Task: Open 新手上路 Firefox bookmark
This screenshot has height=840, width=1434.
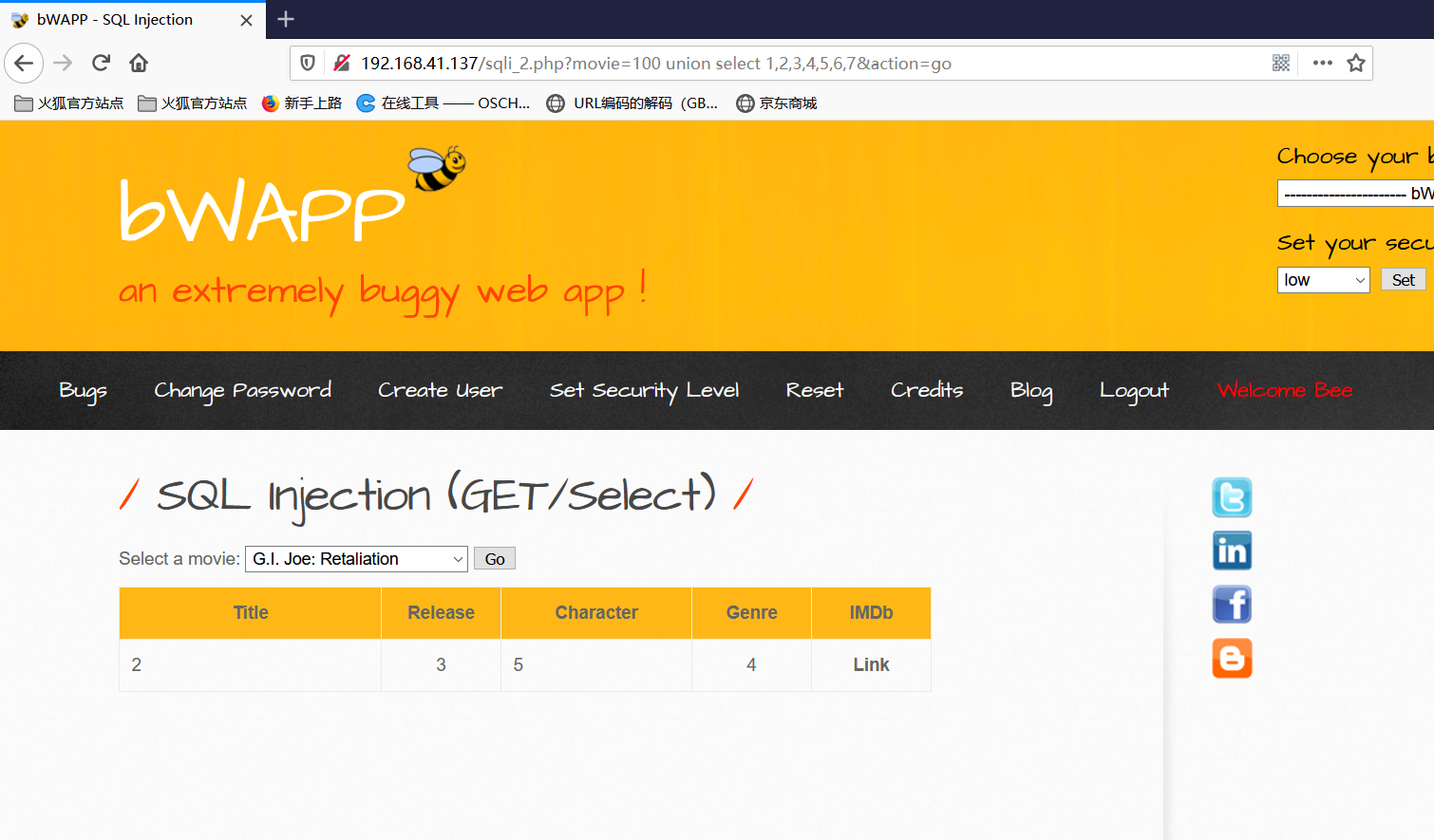Action: (x=302, y=103)
